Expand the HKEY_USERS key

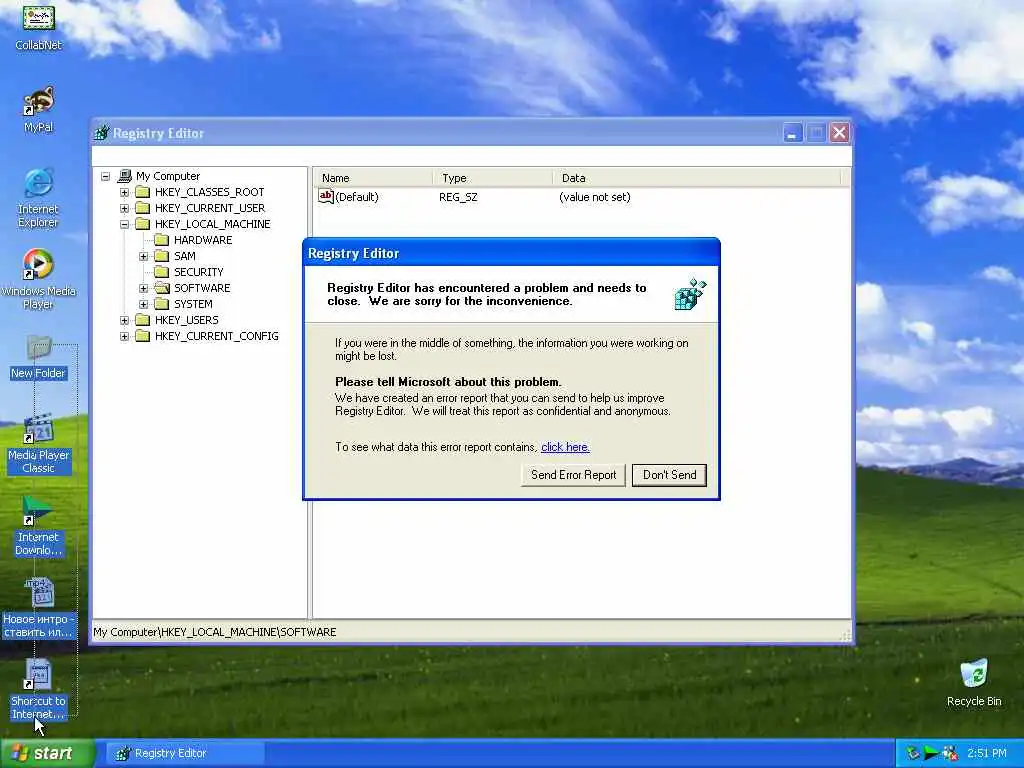[x=124, y=320]
